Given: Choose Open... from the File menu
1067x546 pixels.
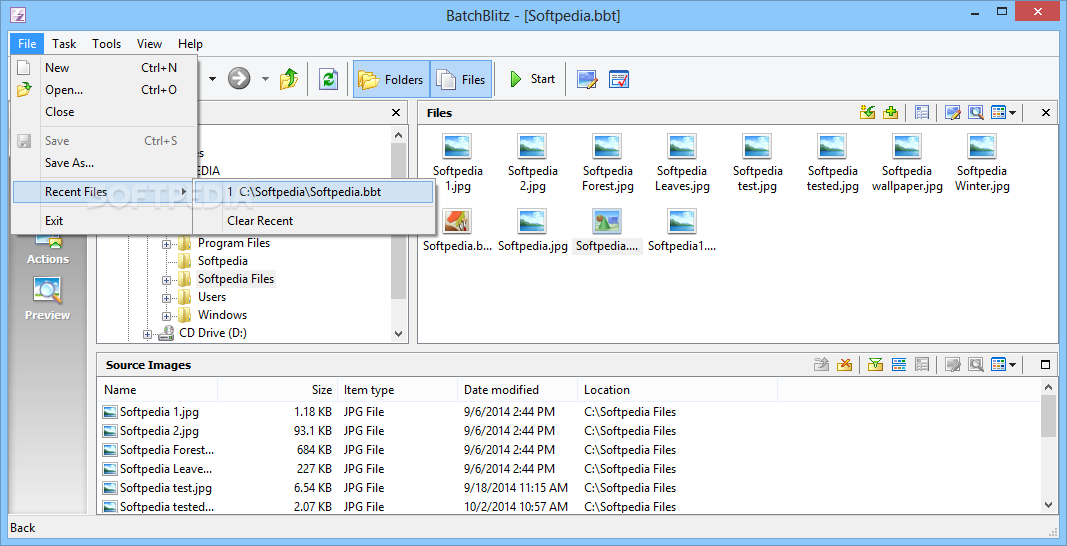Looking at the screenshot, I should (x=104, y=90).
